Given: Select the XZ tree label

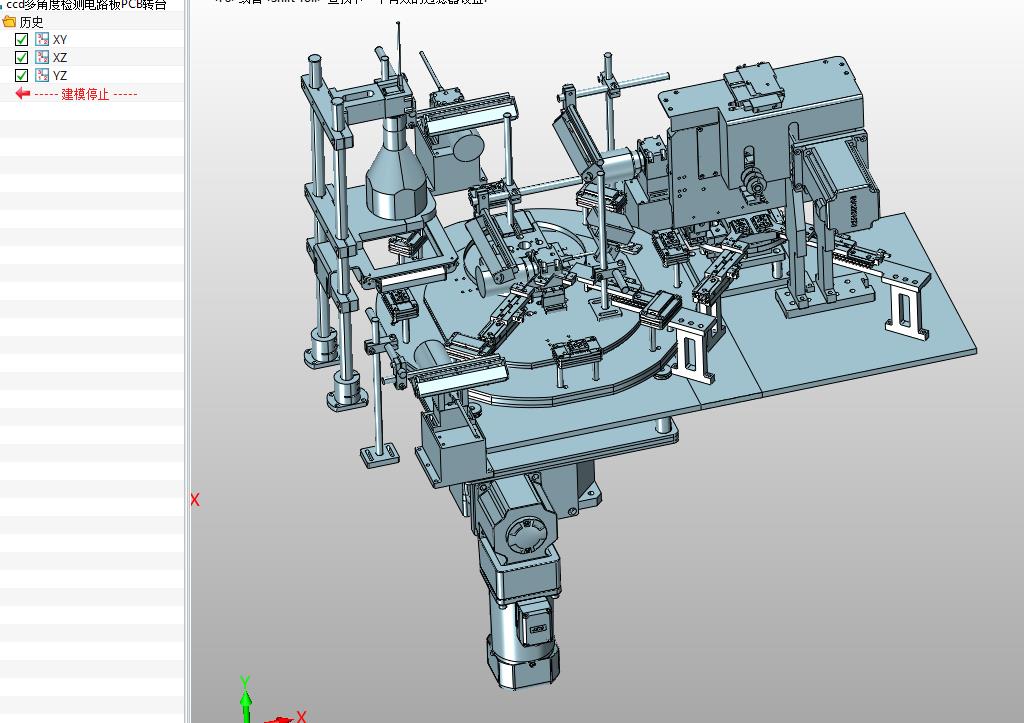Looking at the screenshot, I should (x=60, y=58).
